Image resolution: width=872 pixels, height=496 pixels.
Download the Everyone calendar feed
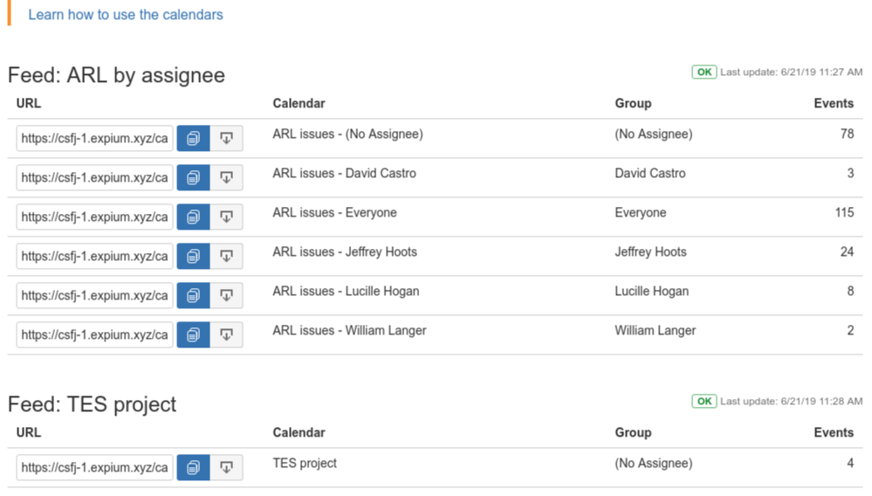click(x=226, y=217)
